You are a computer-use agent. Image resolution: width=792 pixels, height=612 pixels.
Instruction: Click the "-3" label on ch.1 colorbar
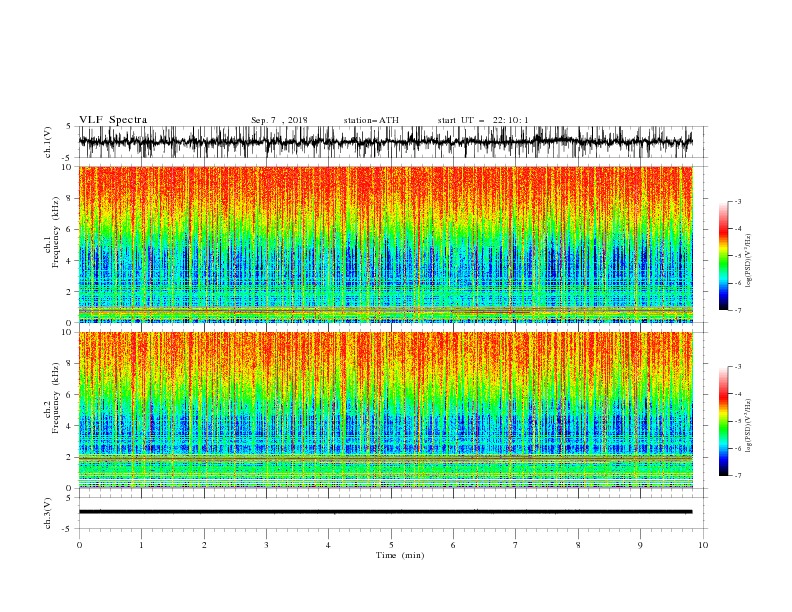click(738, 202)
